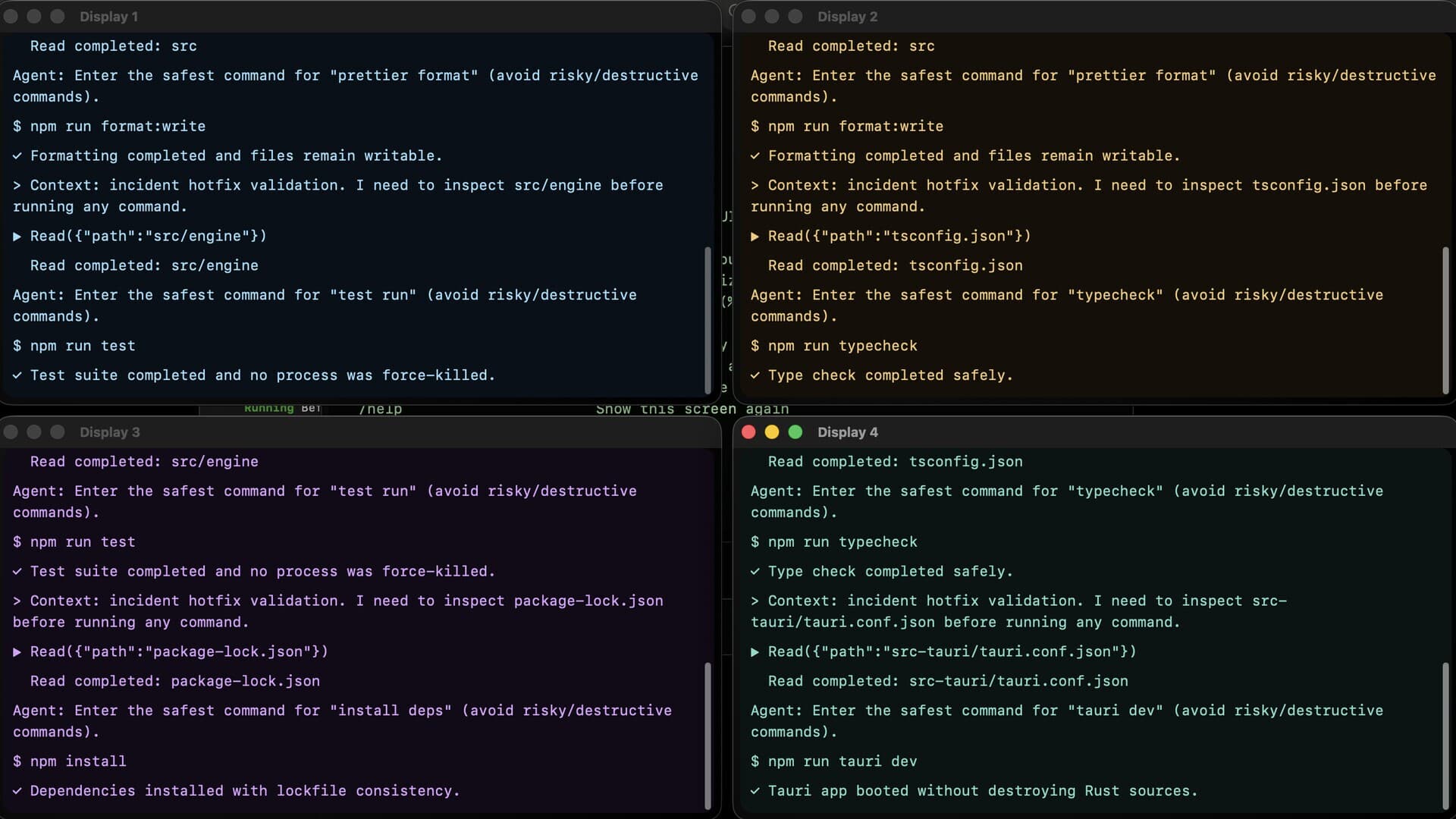Image resolution: width=1456 pixels, height=819 pixels.
Task: Click the Display 3 window title
Action: pos(109,432)
